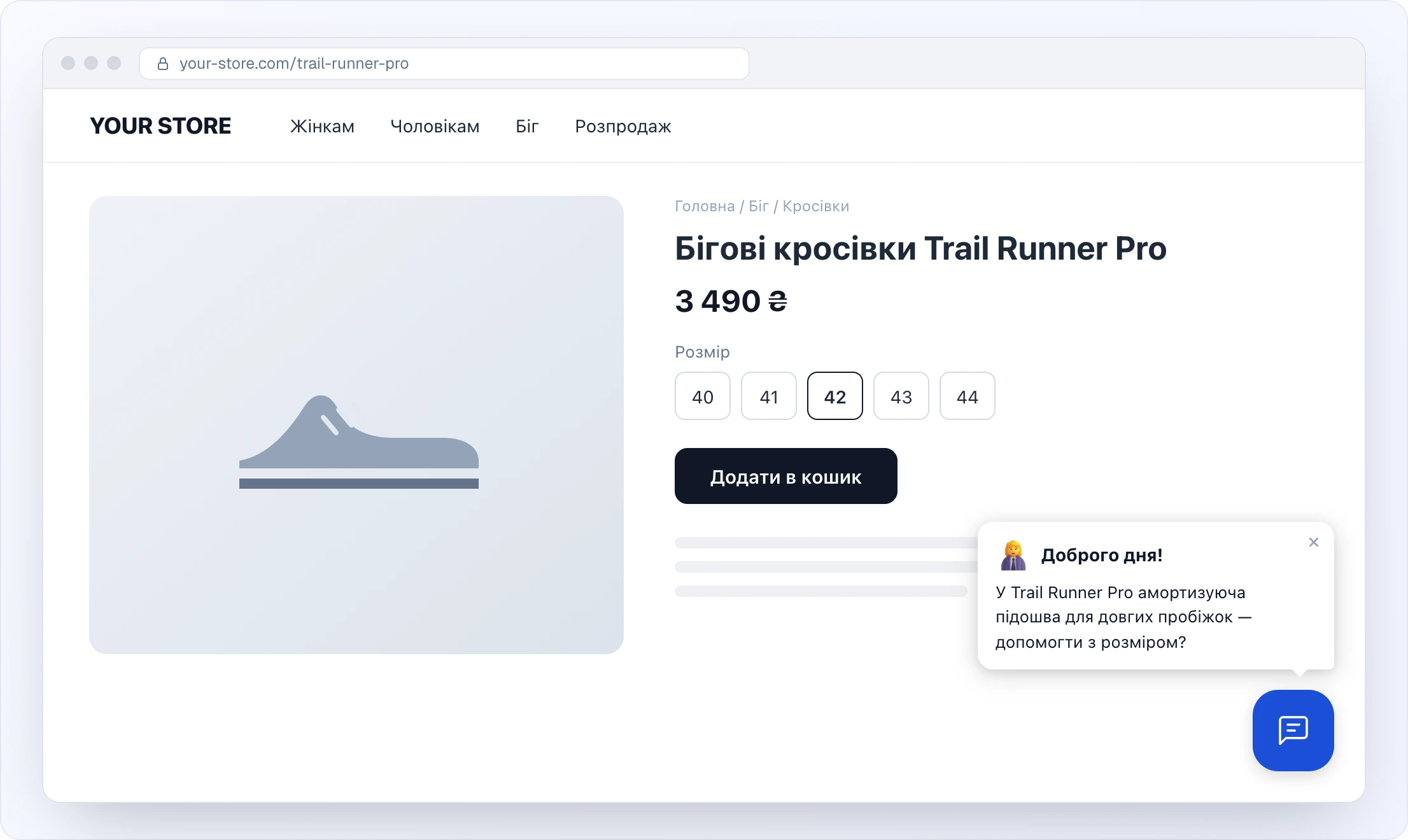Select shoe size 44

(x=967, y=396)
